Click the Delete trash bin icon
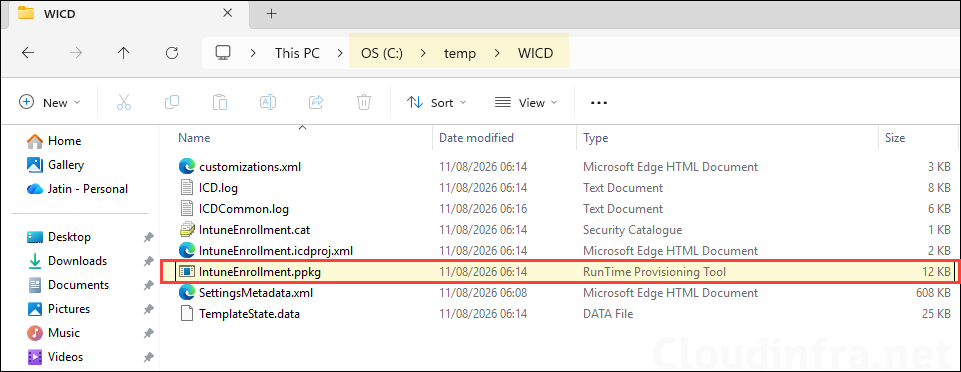Screen dimensions: 961x372 pyautogui.click(x=364, y=102)
